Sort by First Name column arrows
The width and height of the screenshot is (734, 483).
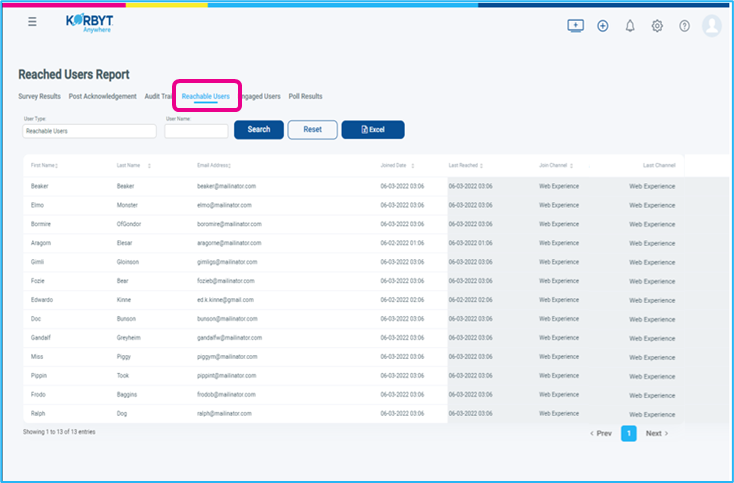57,166
